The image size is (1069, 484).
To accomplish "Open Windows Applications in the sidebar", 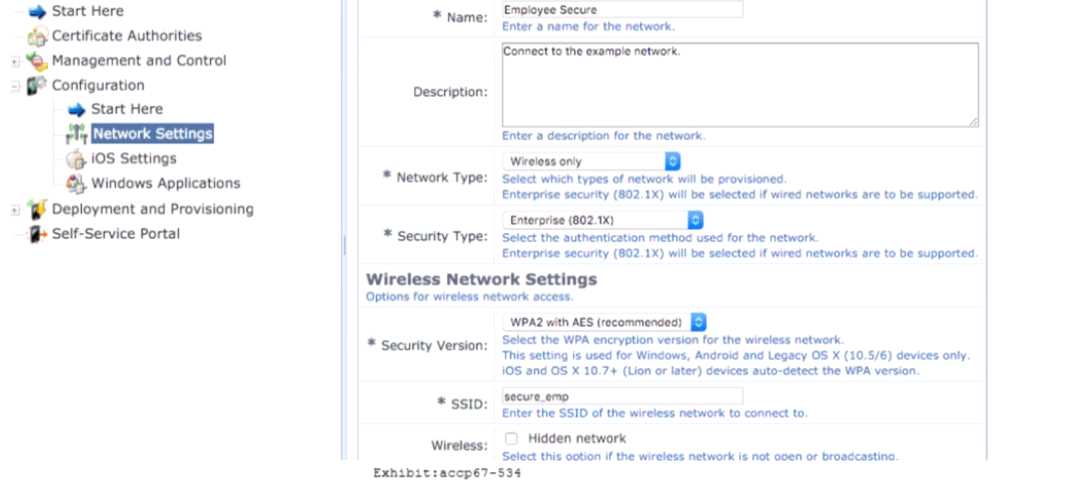I will [x=165, y=183].
